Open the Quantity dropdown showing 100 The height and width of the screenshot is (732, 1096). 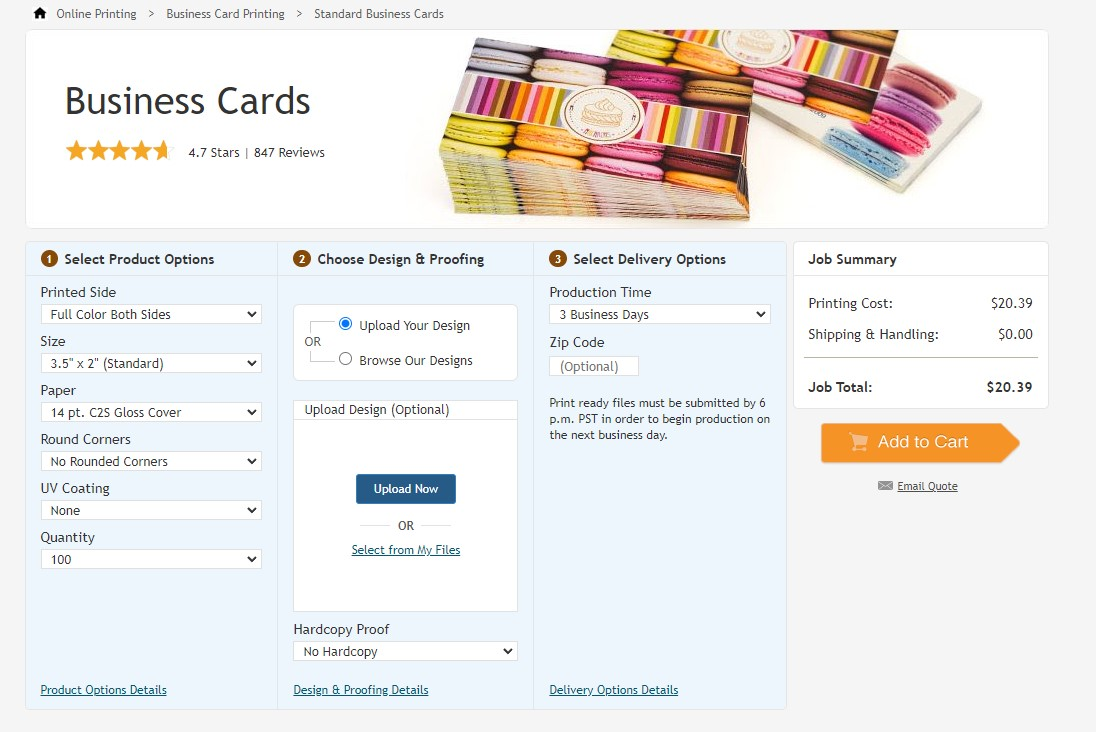click(x=151, y=559)
